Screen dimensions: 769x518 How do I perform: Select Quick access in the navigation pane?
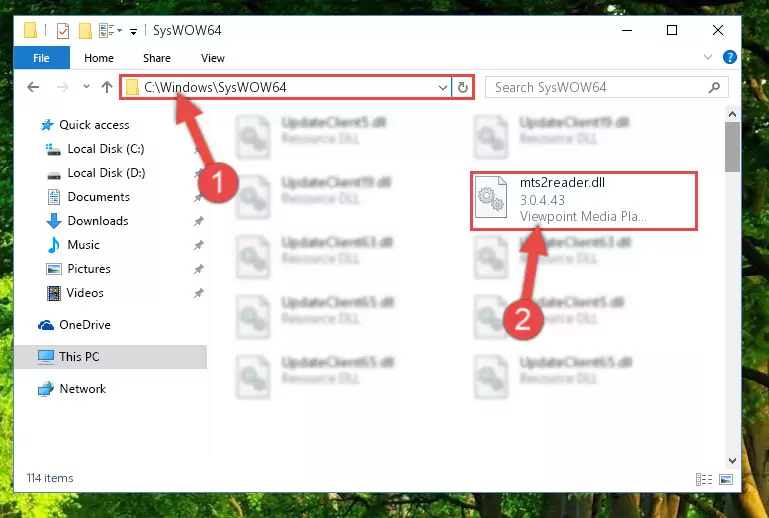click(94, 125)
